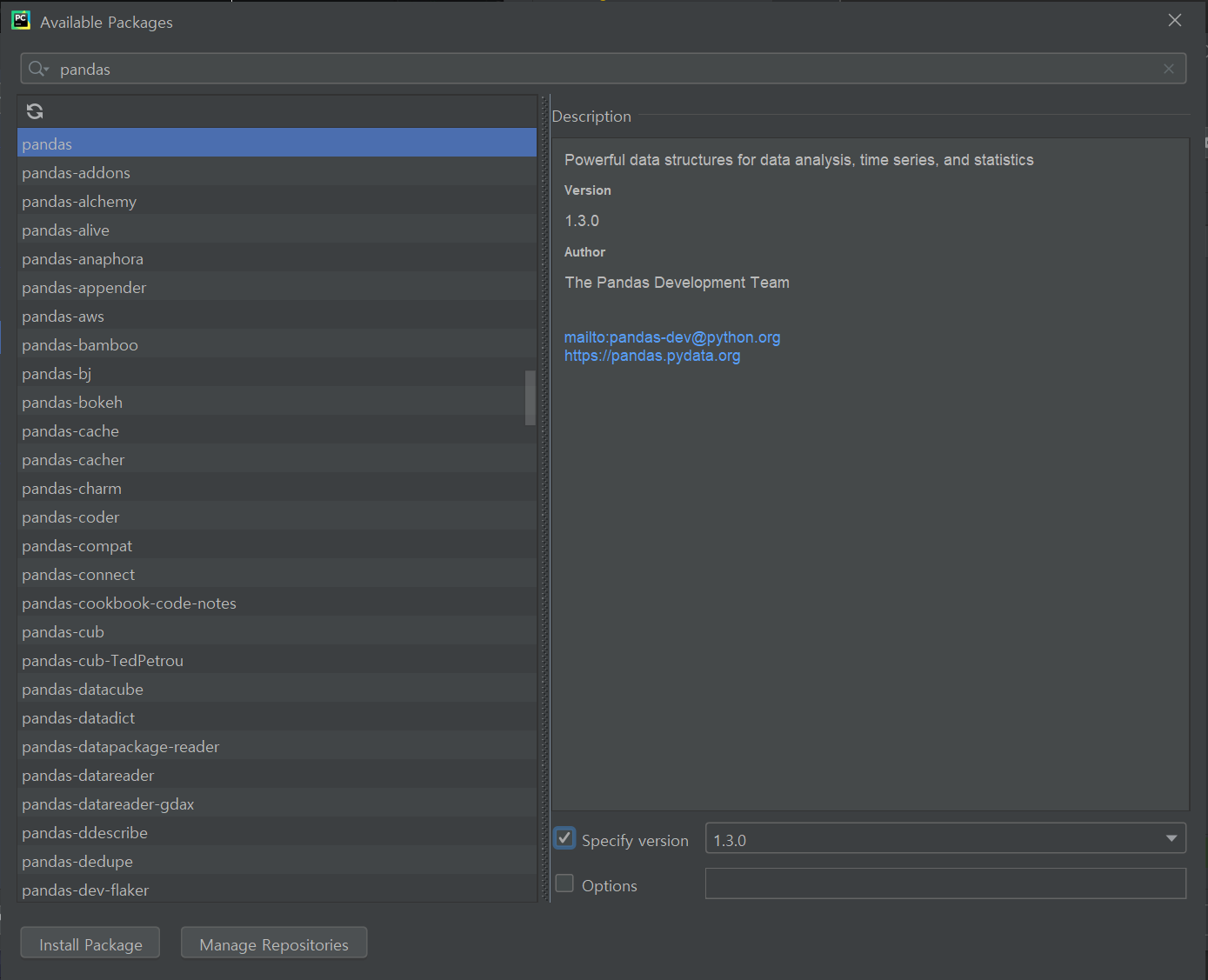The height and width of the screenshot is (980, 1208).
Task: Open the mailto:pandas-dev@python.org link
Action: click(x=672, y=337)
